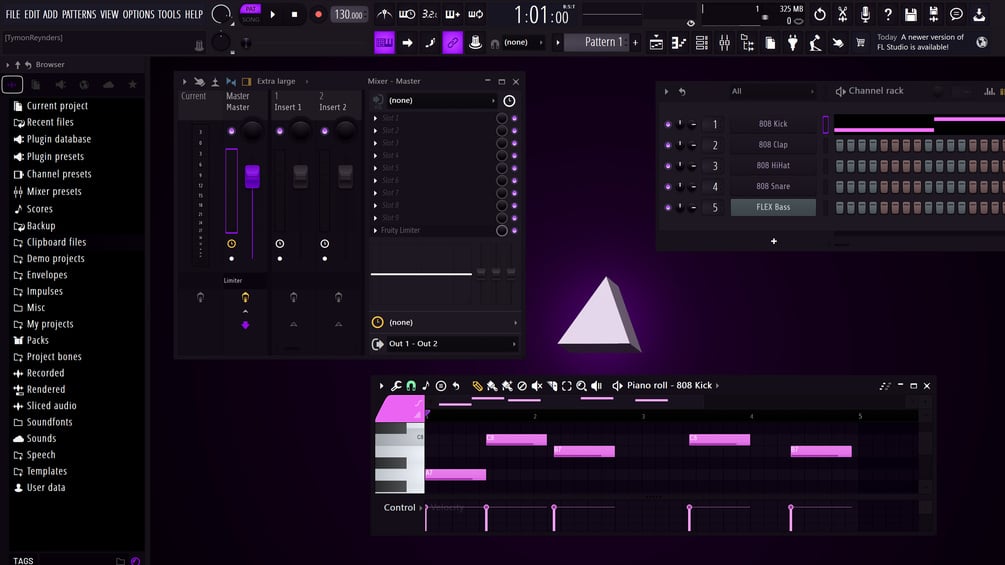This screenshot has height=565, width=1005.
Task: Select the FLEX Bass channel button
Action: point(773,207)
